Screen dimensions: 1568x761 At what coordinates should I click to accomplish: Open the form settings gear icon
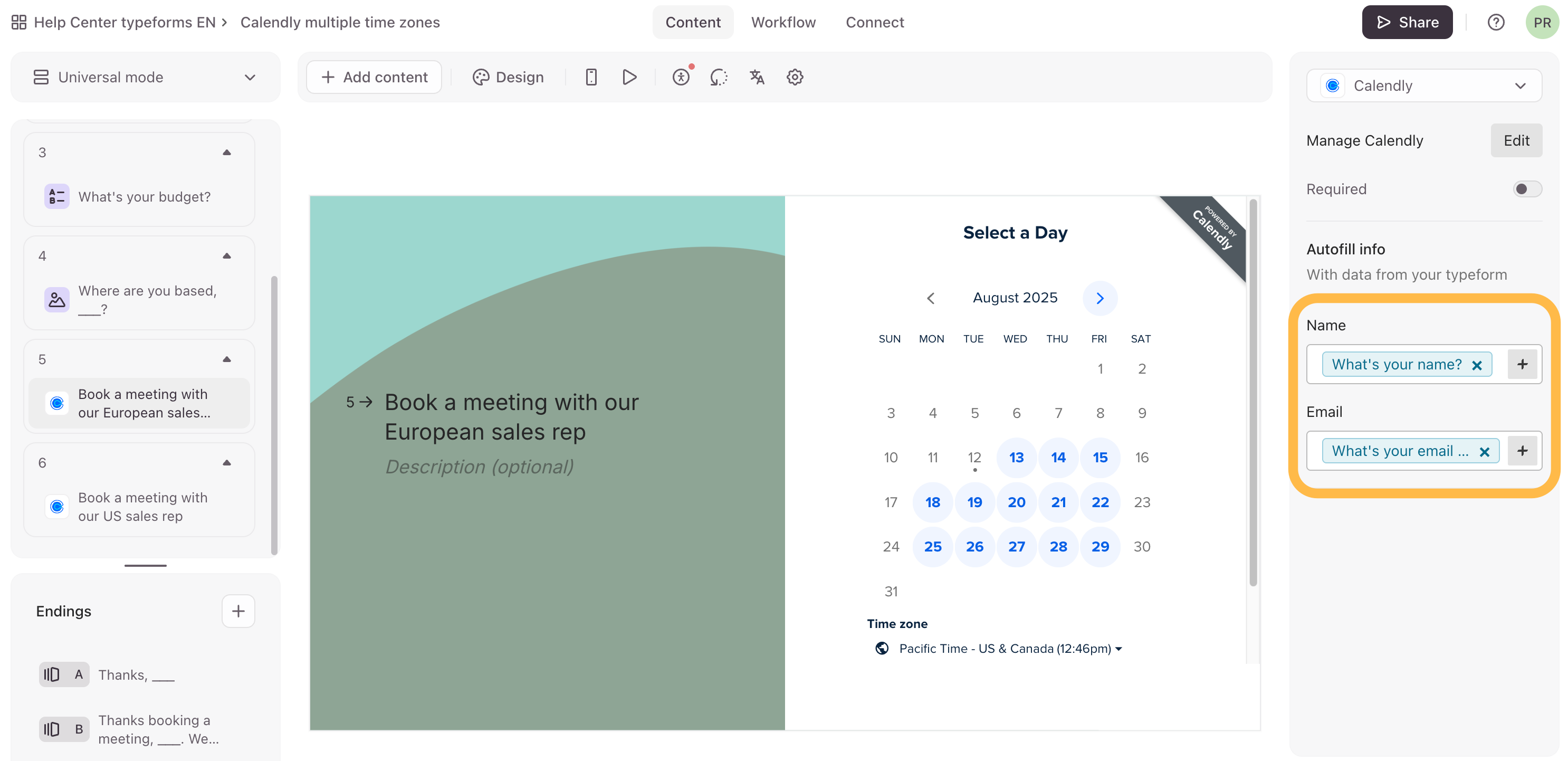[795, 78]
